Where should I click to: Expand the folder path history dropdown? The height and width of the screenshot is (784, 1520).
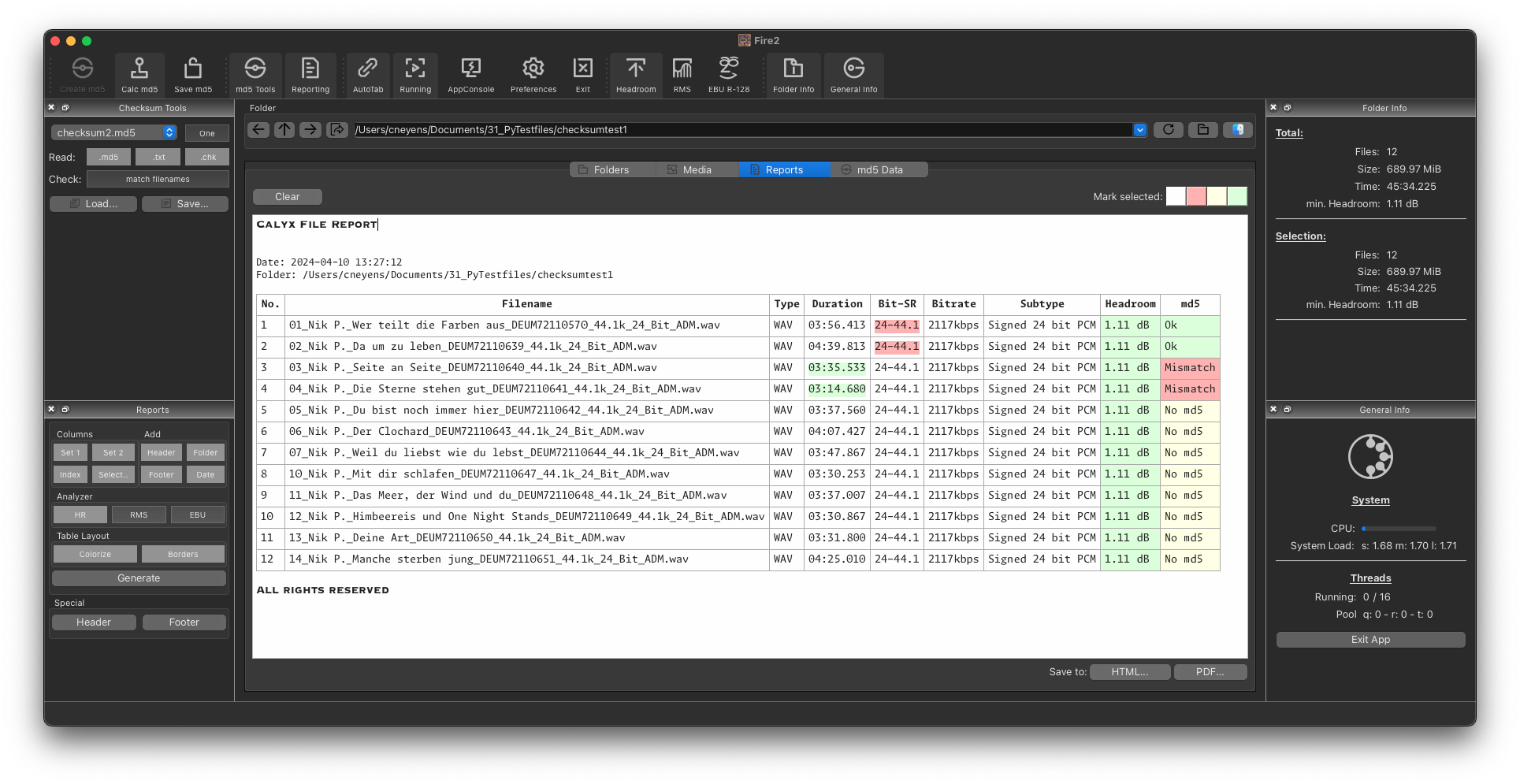1139,129
